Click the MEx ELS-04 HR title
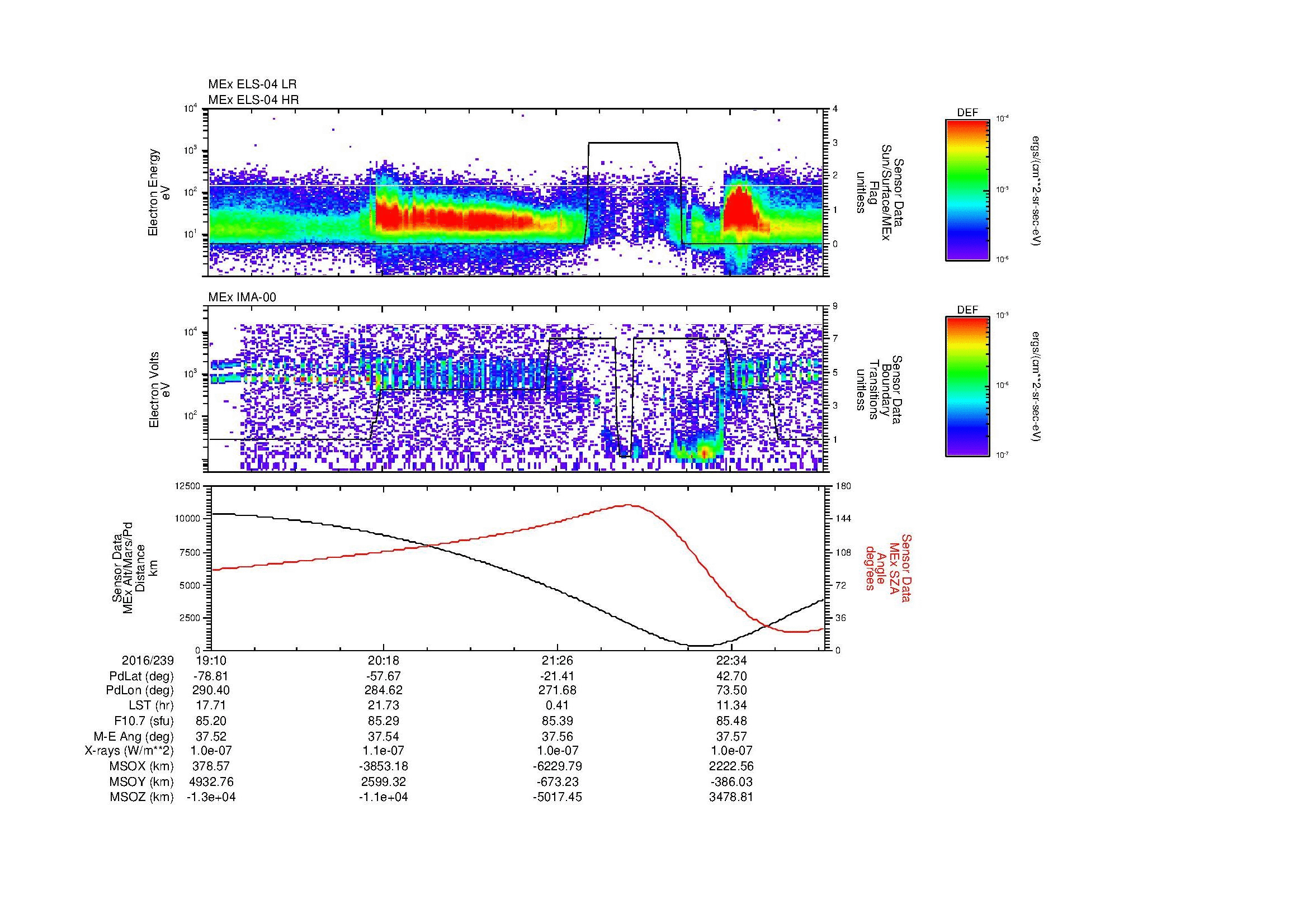 253,99
